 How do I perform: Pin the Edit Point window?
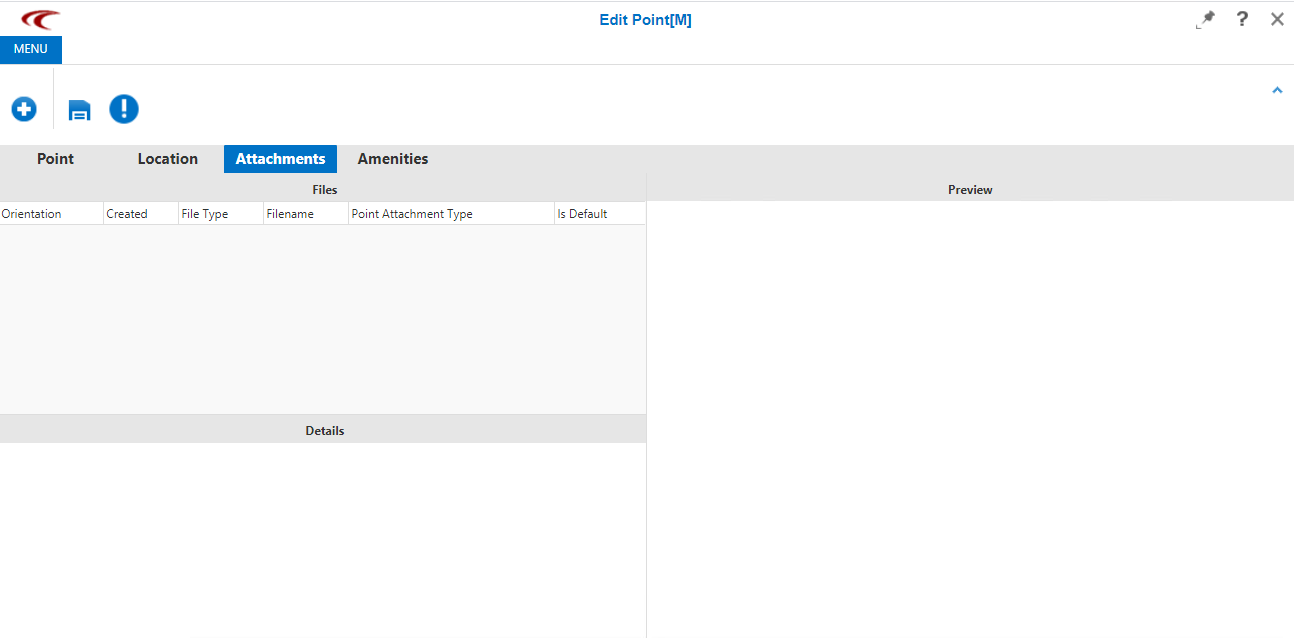click(1205, 20)
